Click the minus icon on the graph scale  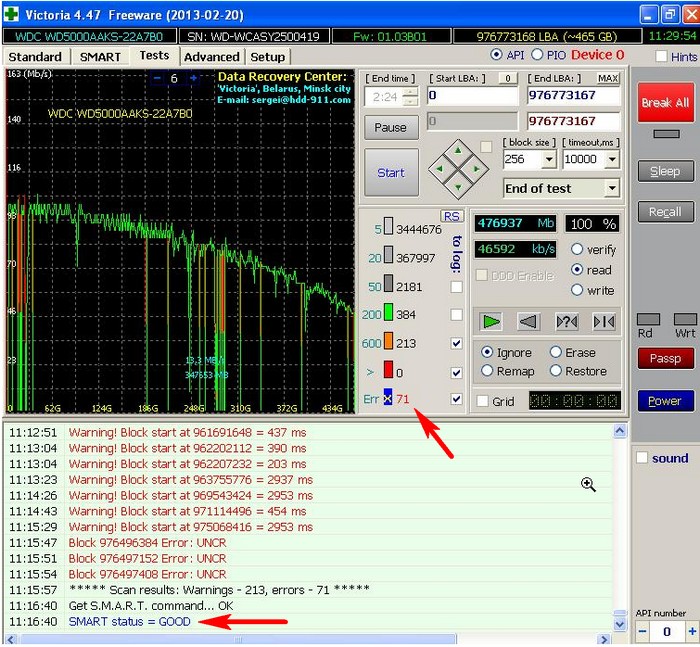pyautogui.click(x=158, y=79)
